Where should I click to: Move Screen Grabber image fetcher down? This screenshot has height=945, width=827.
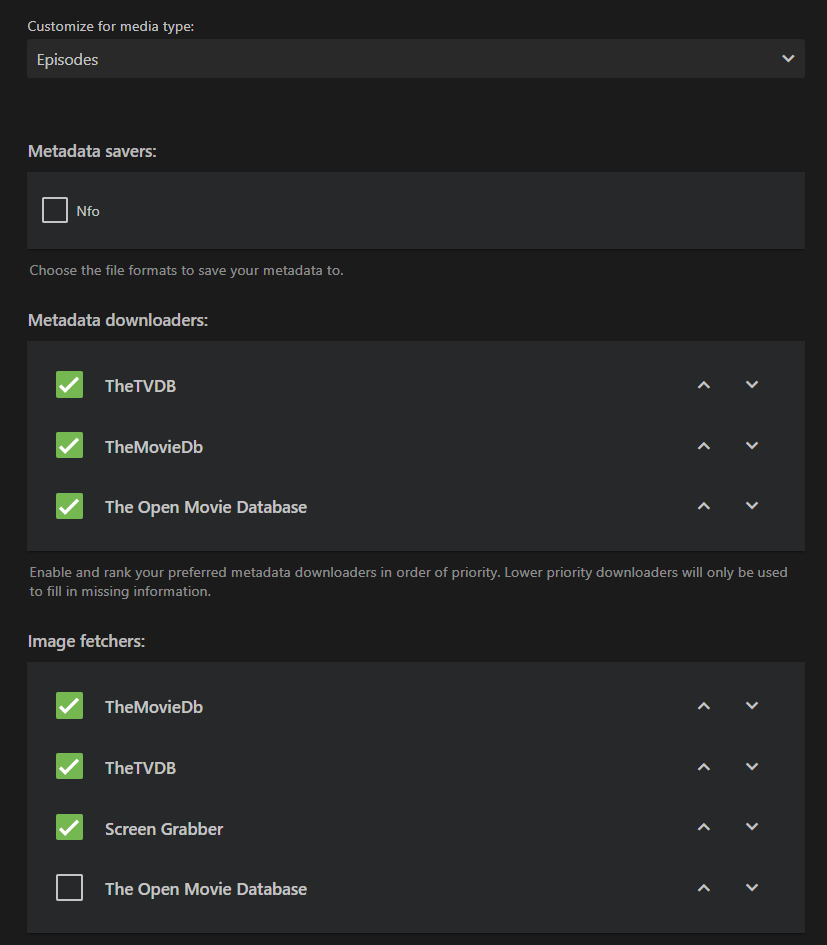pos(752,828)
